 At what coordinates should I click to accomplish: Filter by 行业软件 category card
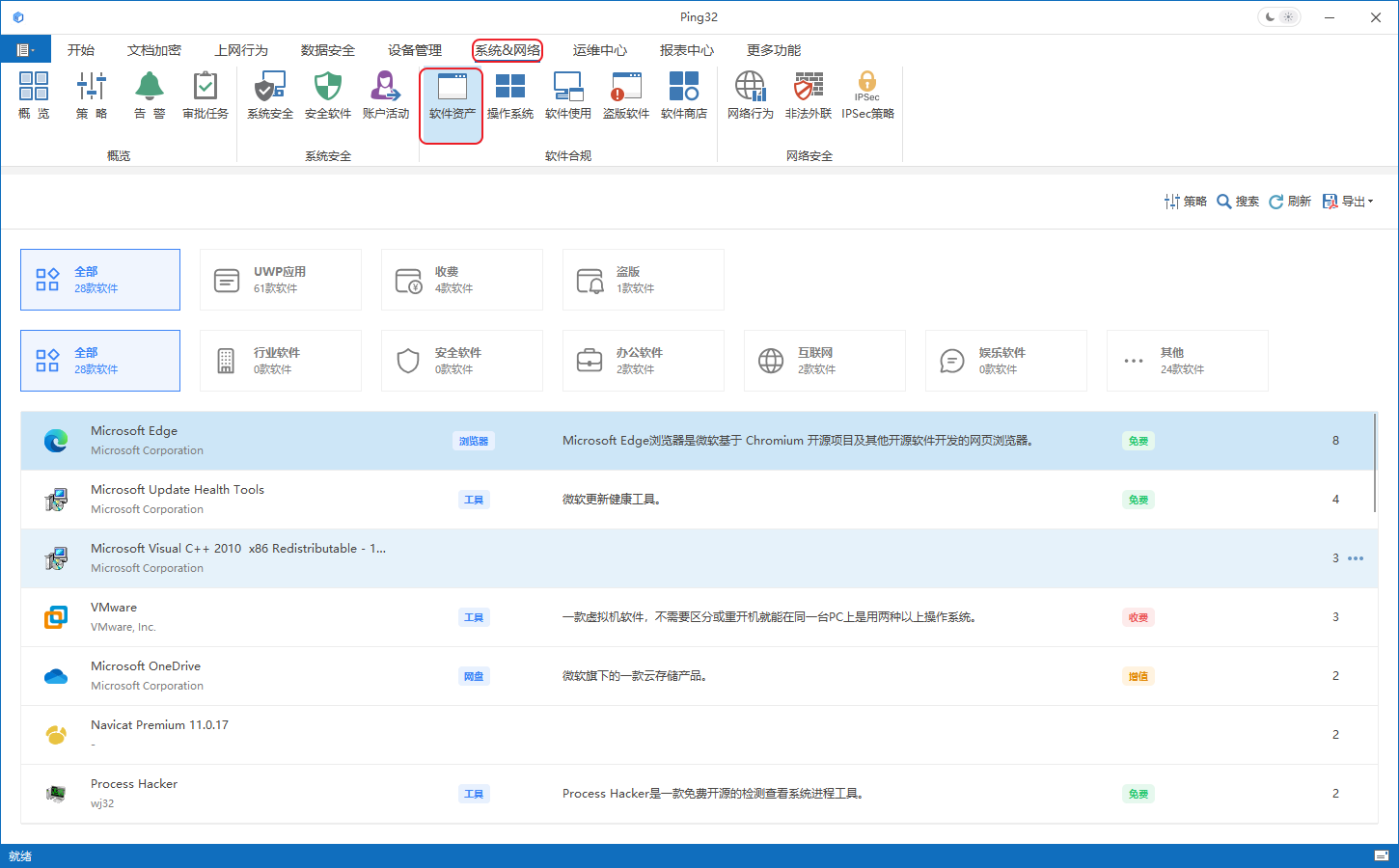pyautogui.click(x=281, y=361)
